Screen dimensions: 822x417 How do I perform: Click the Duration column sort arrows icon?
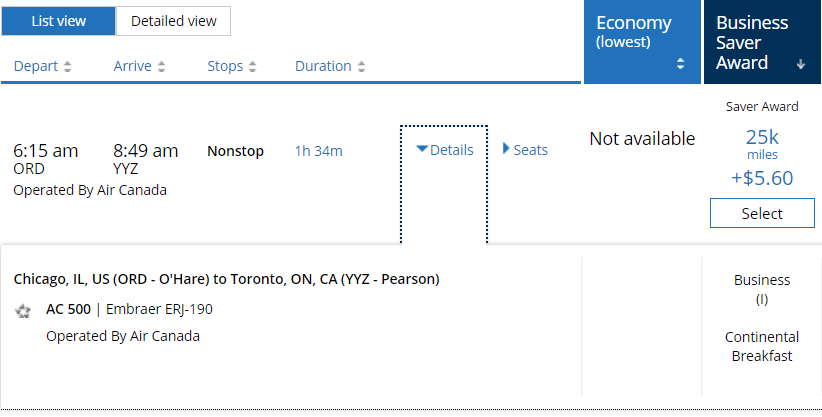361,67
